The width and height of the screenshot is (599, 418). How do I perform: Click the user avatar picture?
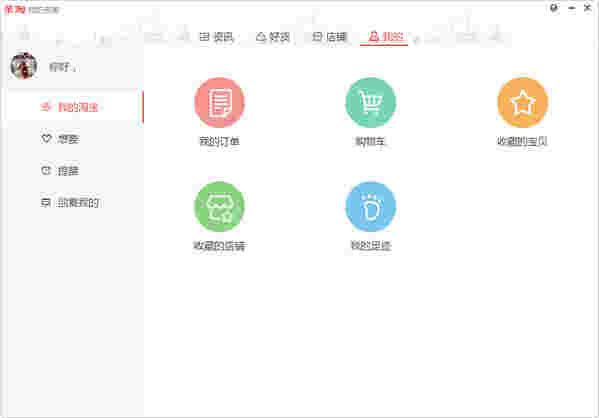point(24,66)
